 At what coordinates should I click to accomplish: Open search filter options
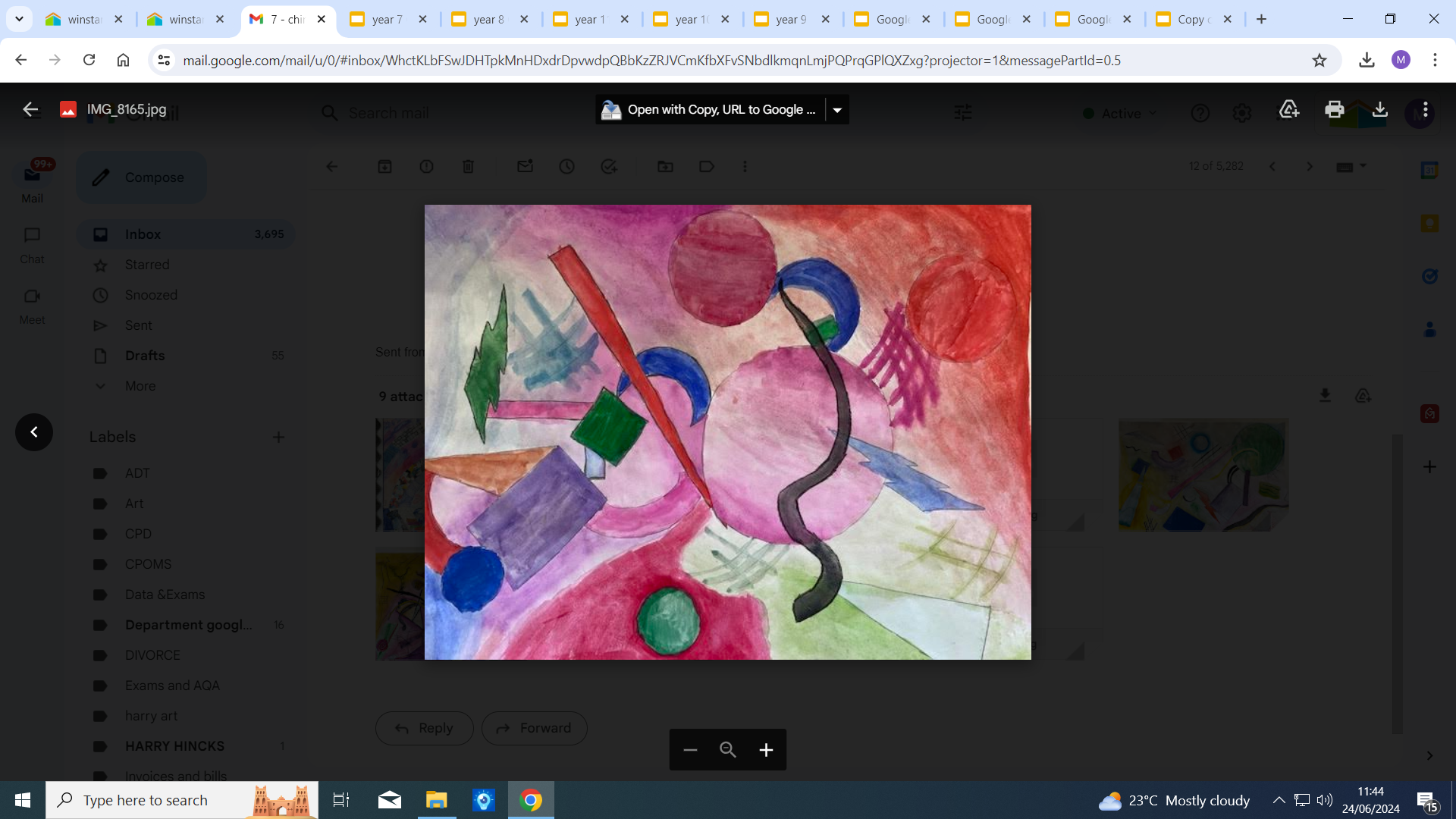962,113
